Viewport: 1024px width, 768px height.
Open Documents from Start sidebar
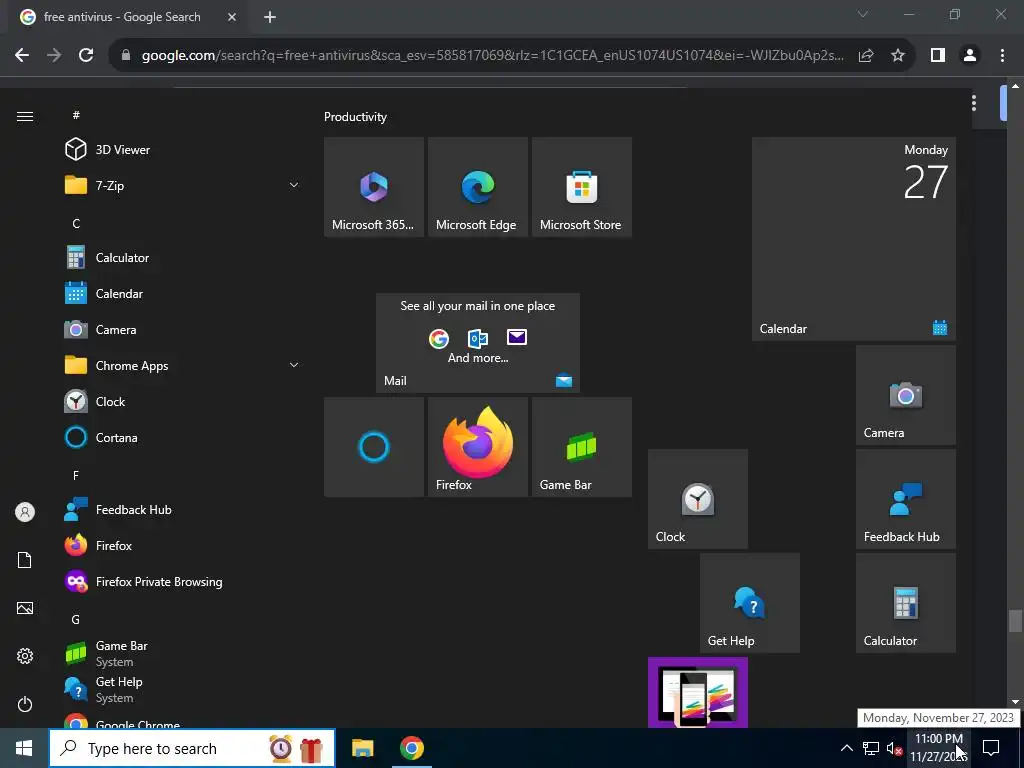coord(25,560)
